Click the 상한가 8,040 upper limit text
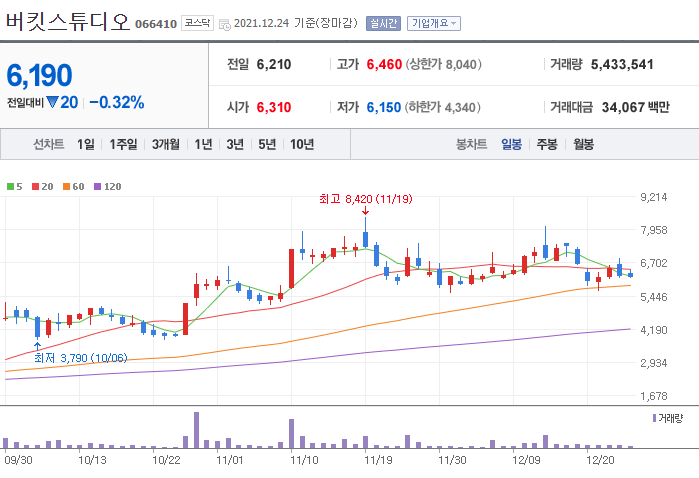Screen dimensions: 699x478 pyautogui.click(x=443, y=65)
